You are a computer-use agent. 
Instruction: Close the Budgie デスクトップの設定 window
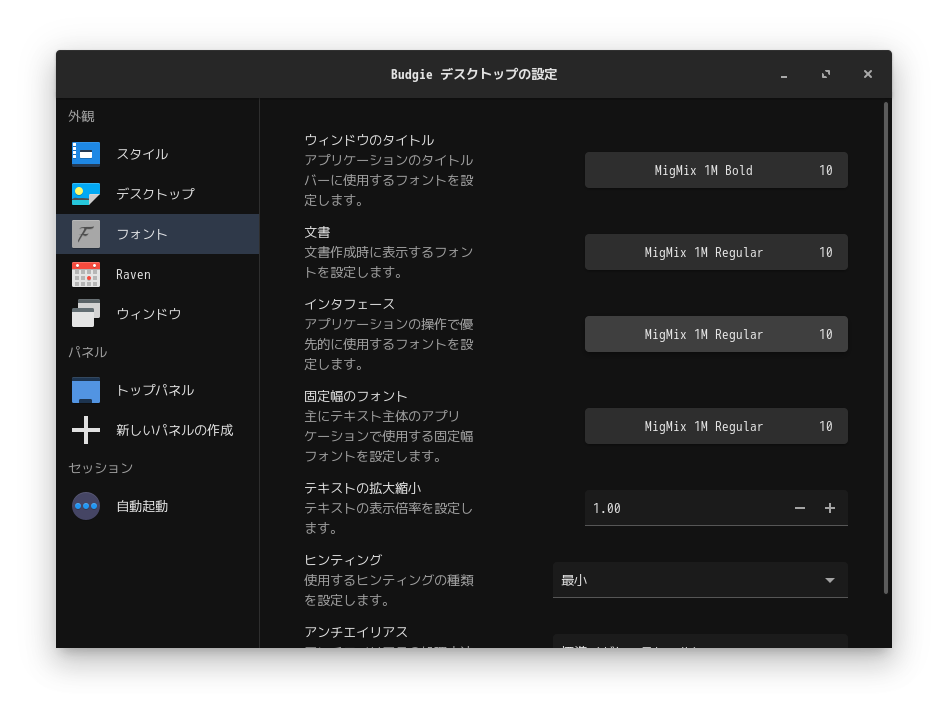coord(868,74)
